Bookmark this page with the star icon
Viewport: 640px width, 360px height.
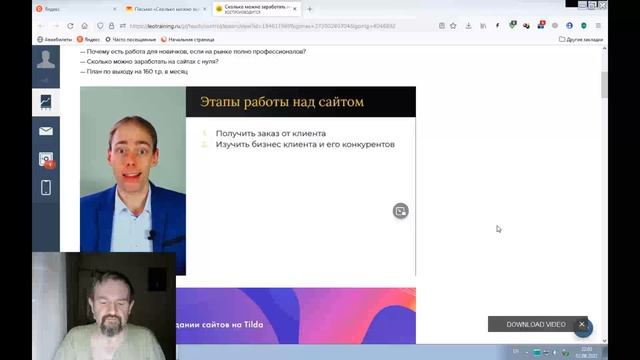click(453, 26)
